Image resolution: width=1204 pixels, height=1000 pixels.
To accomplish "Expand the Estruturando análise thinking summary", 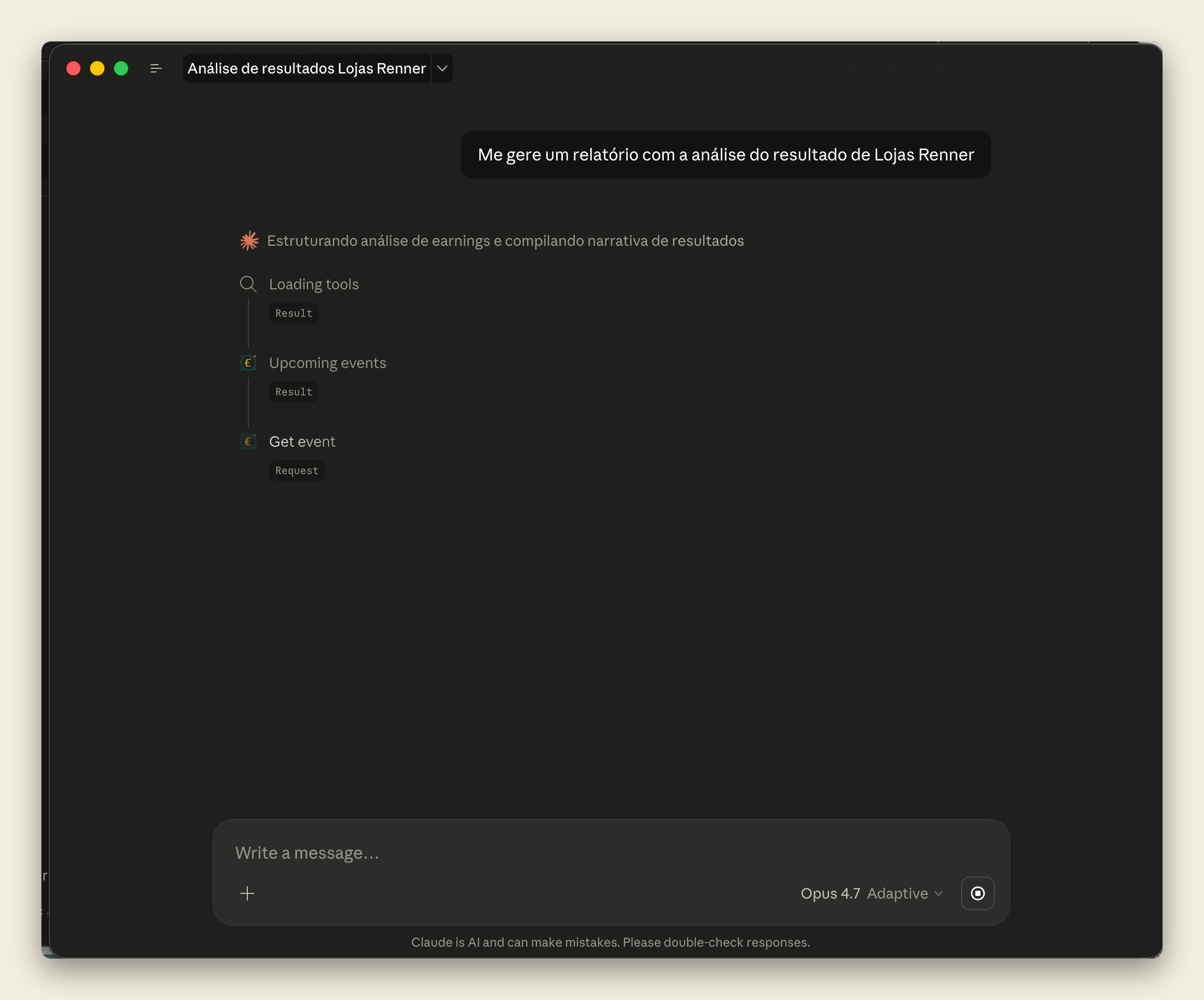I will pyautogui.click(x=505, y=241).
